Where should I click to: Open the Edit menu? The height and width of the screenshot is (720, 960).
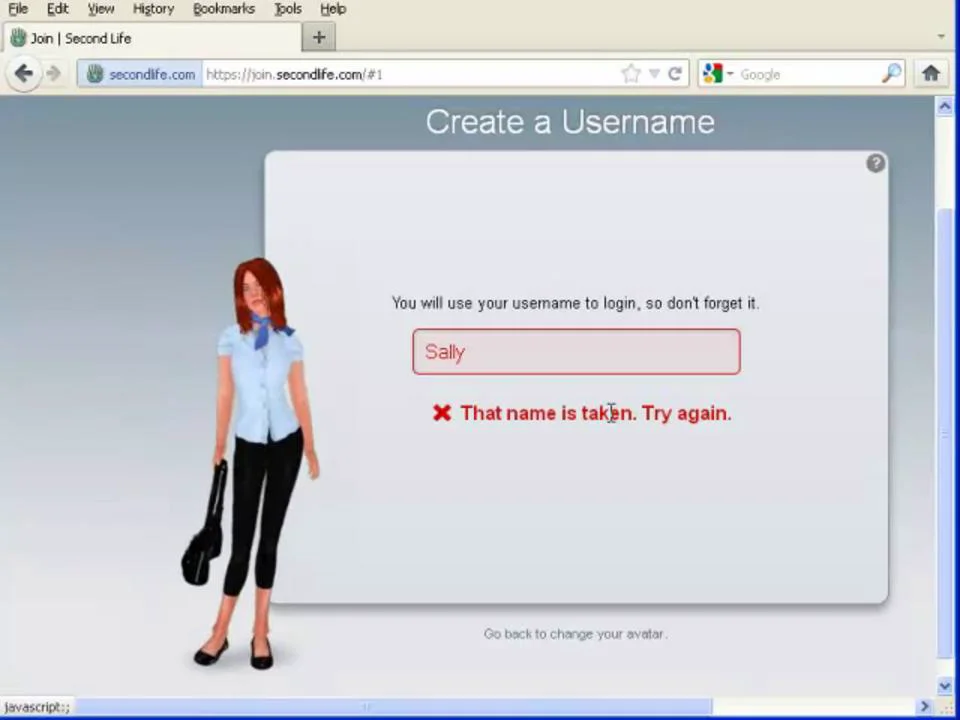coord(58,9)
